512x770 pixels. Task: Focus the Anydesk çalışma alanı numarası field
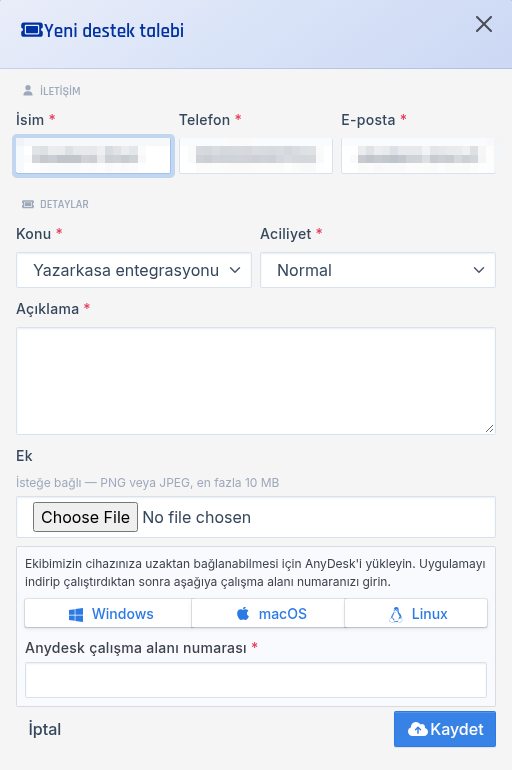click(x=256, y=680)
